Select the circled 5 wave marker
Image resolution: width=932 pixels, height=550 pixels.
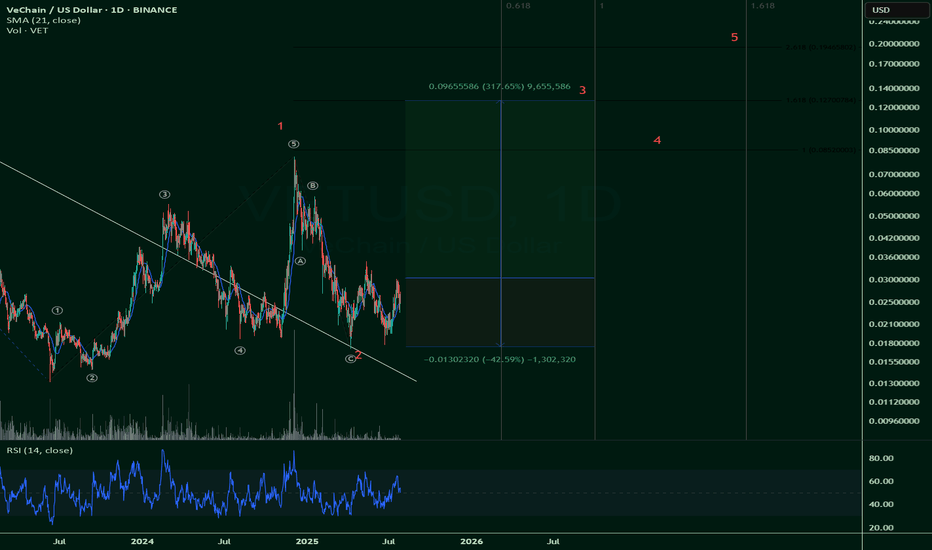pyautogui.click(x=294, y=144)
